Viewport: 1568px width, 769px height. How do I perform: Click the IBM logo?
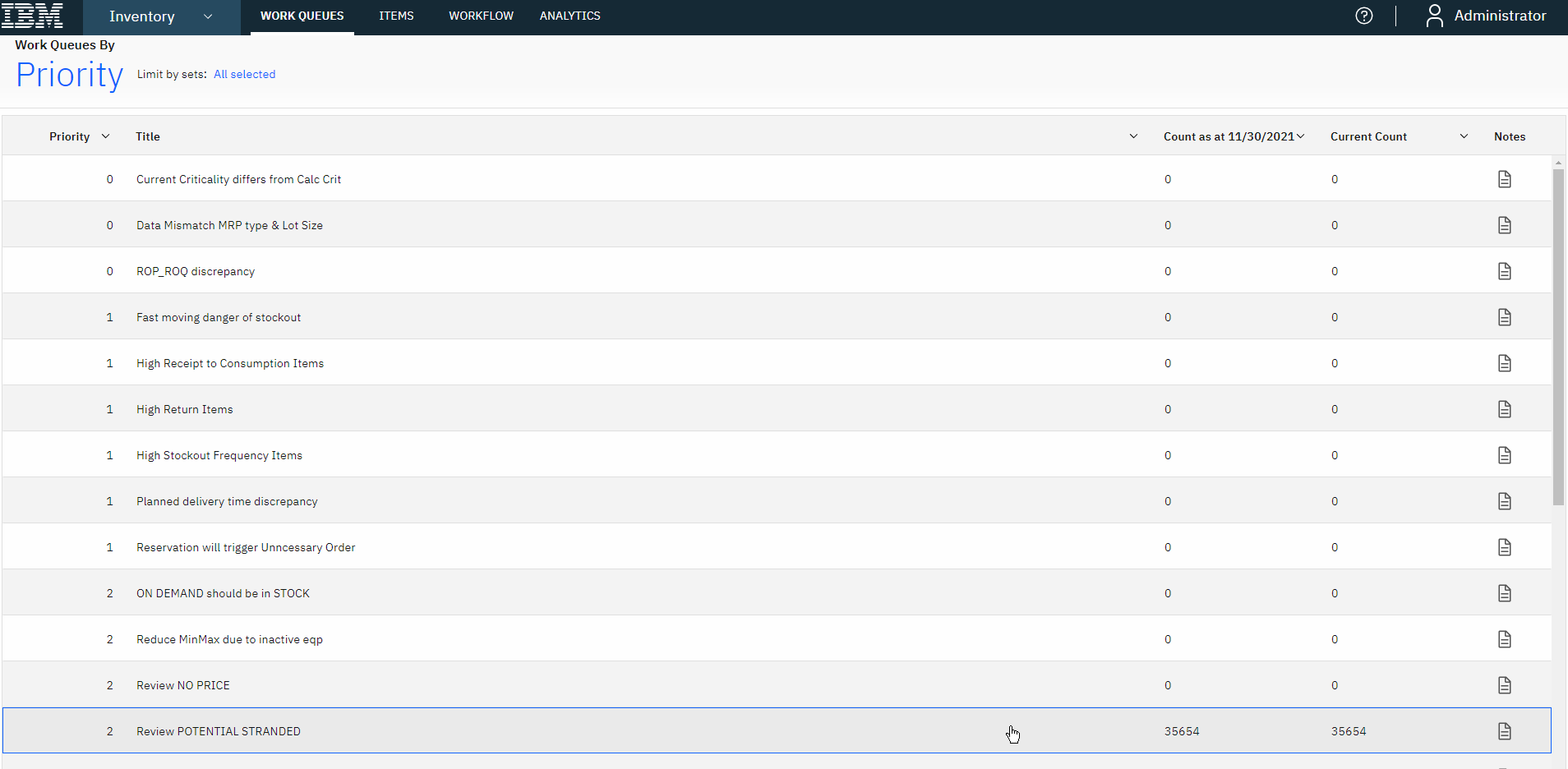point(33,16)
